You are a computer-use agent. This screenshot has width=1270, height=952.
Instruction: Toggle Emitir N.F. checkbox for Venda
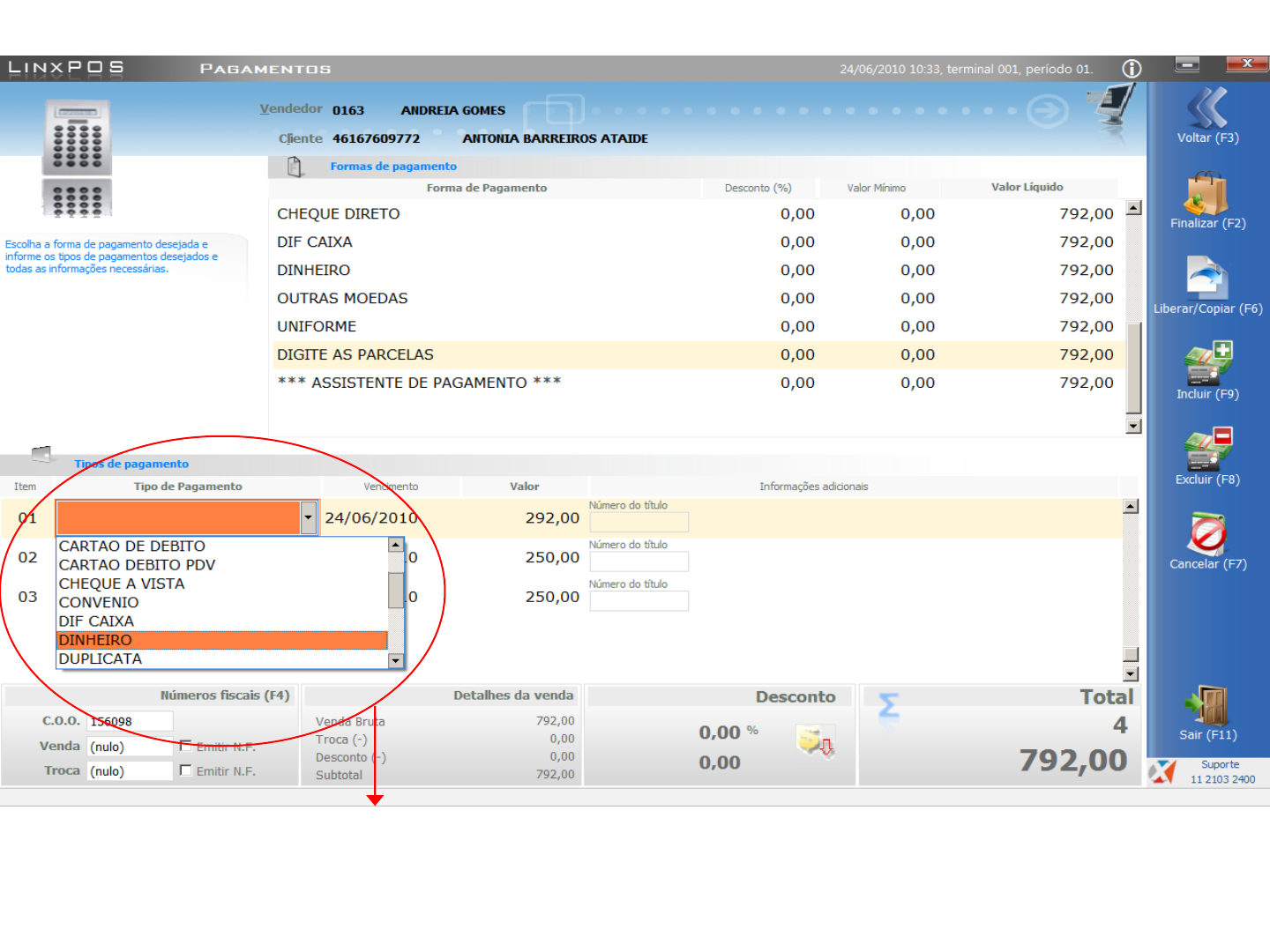coord(185,746)
